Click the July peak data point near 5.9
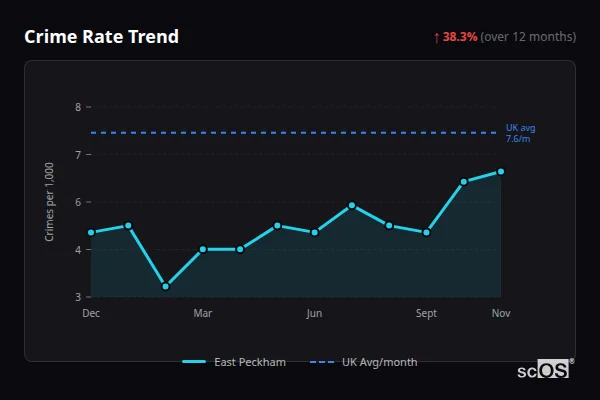600x400 pixels. pyautogui.click(x=352, y=206)
